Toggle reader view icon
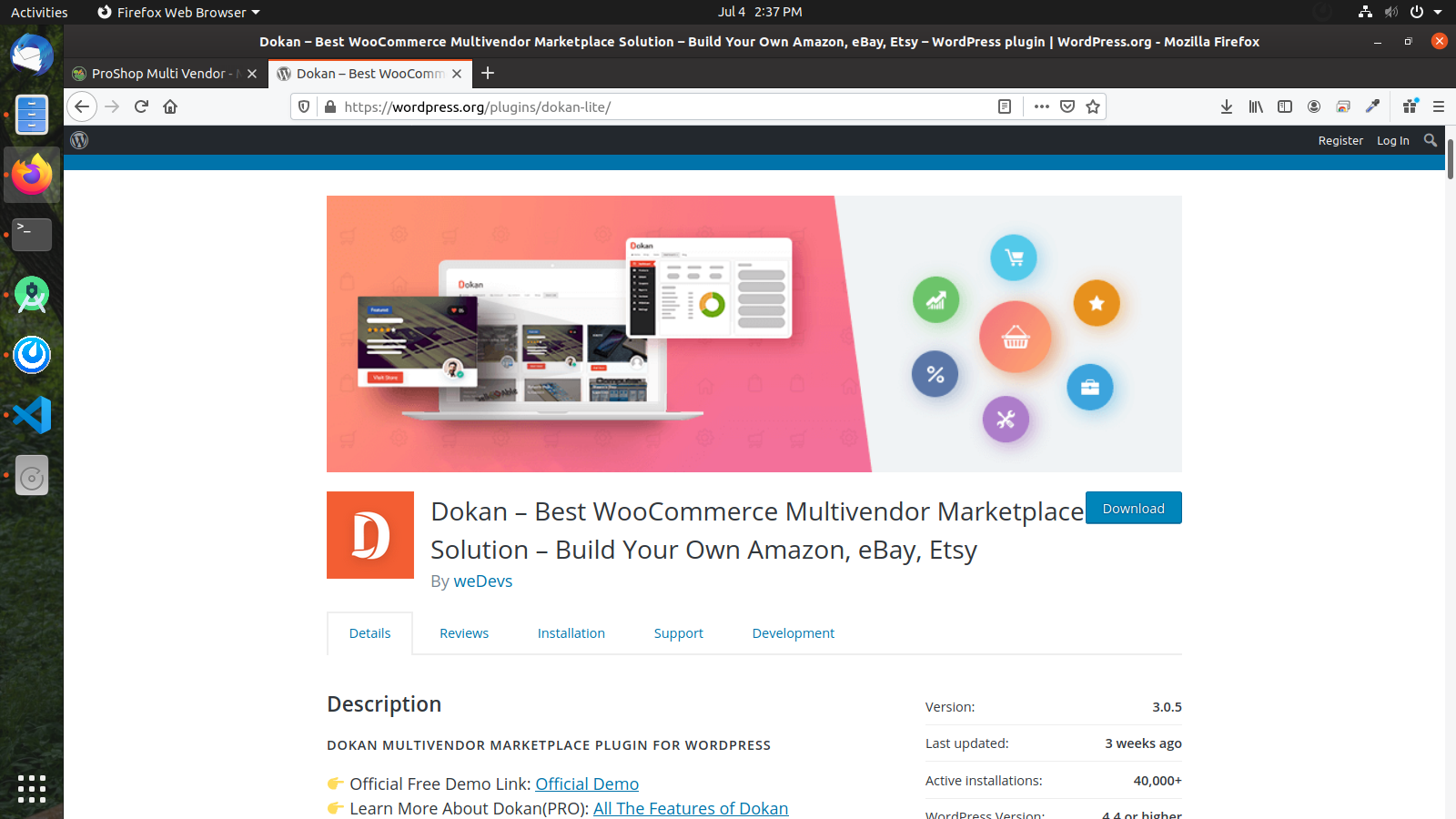Screen dimensions: 1456x819 1005,106
